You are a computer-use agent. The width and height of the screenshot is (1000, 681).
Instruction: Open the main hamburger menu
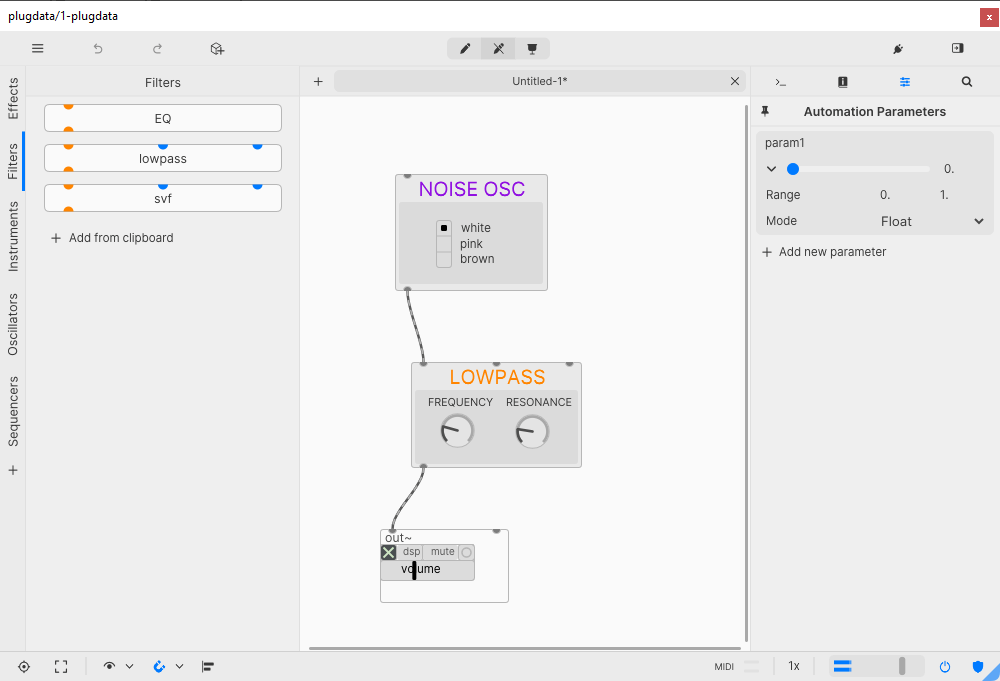[x=38, y=48]
